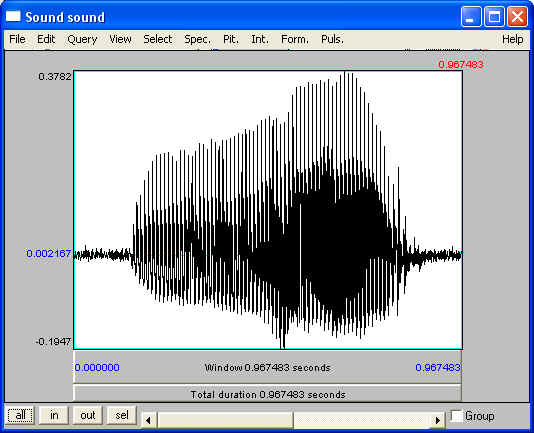The image size is (534, 433).
Task: Click the scrollbar right arrow
Action: click(x=438, y=420)
